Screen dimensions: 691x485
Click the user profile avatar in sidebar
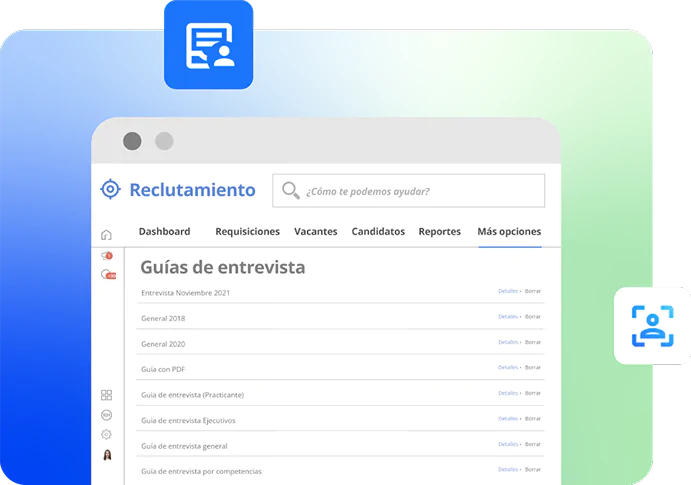(107, 455)
